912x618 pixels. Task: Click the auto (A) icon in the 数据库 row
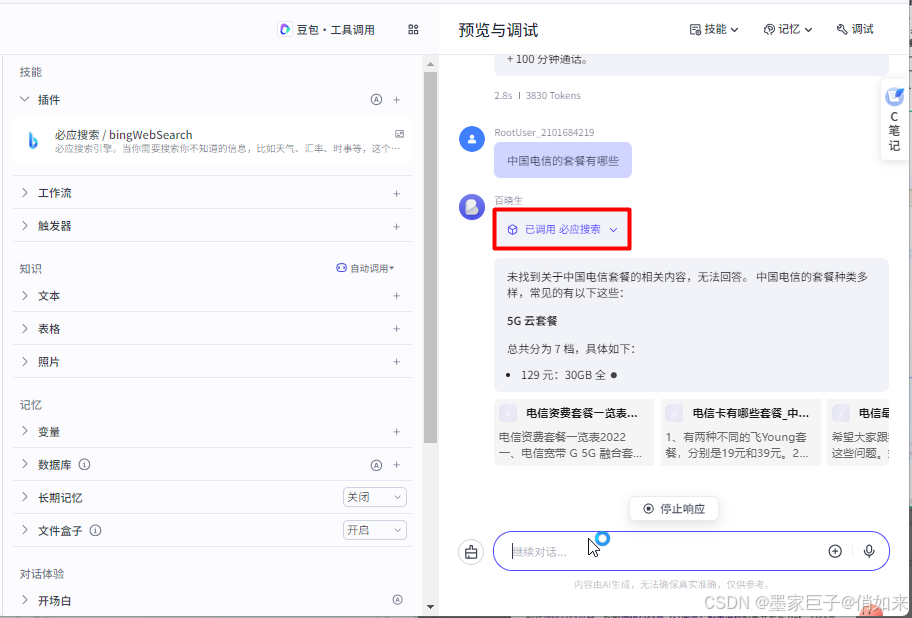click(376, 465)
